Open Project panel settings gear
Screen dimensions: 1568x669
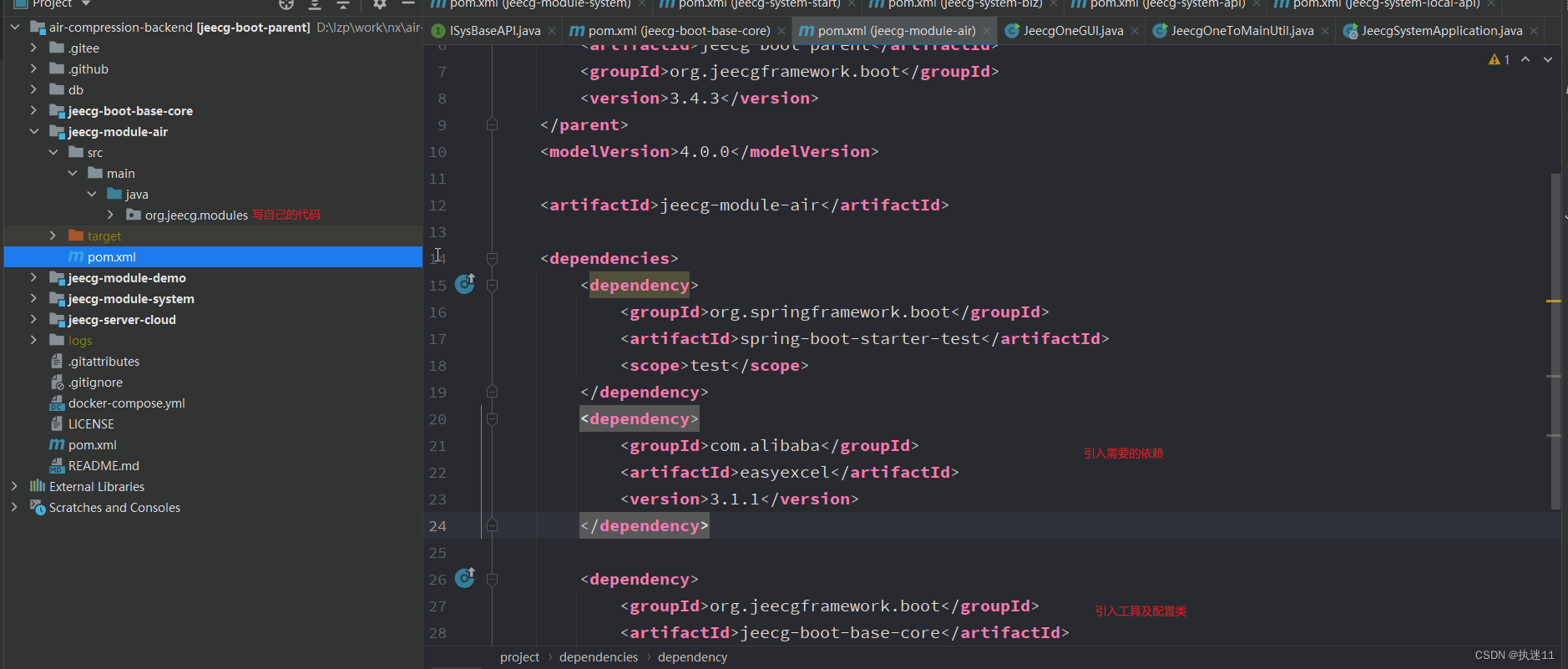tap(380, 4)
